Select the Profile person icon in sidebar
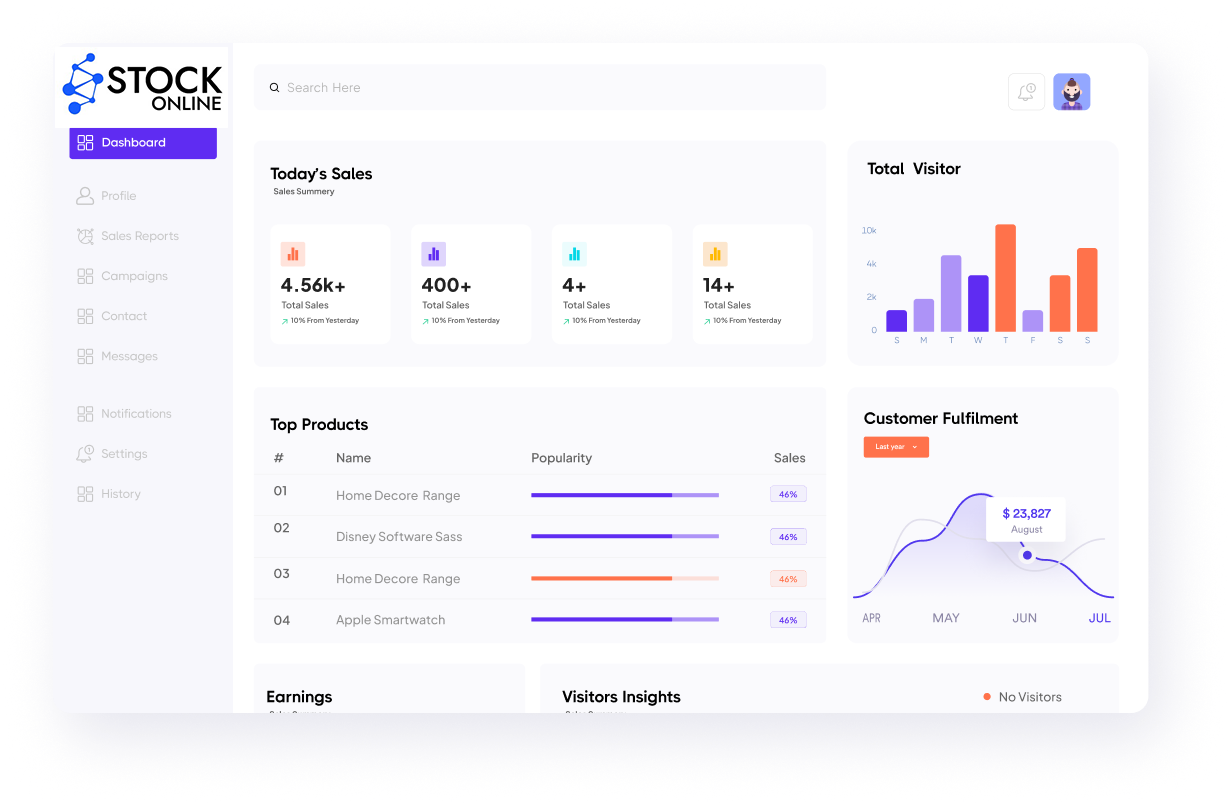Screen dimensions: 1230x804 click(x=85, y=196)
